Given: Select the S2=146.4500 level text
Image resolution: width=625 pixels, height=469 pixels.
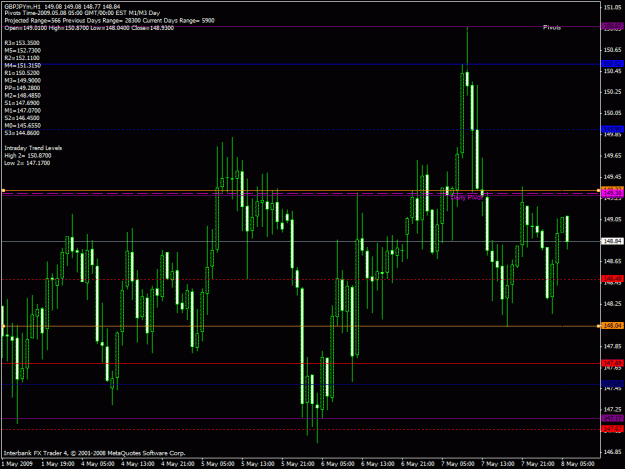Looking at the screenshot, I should 22,118.
